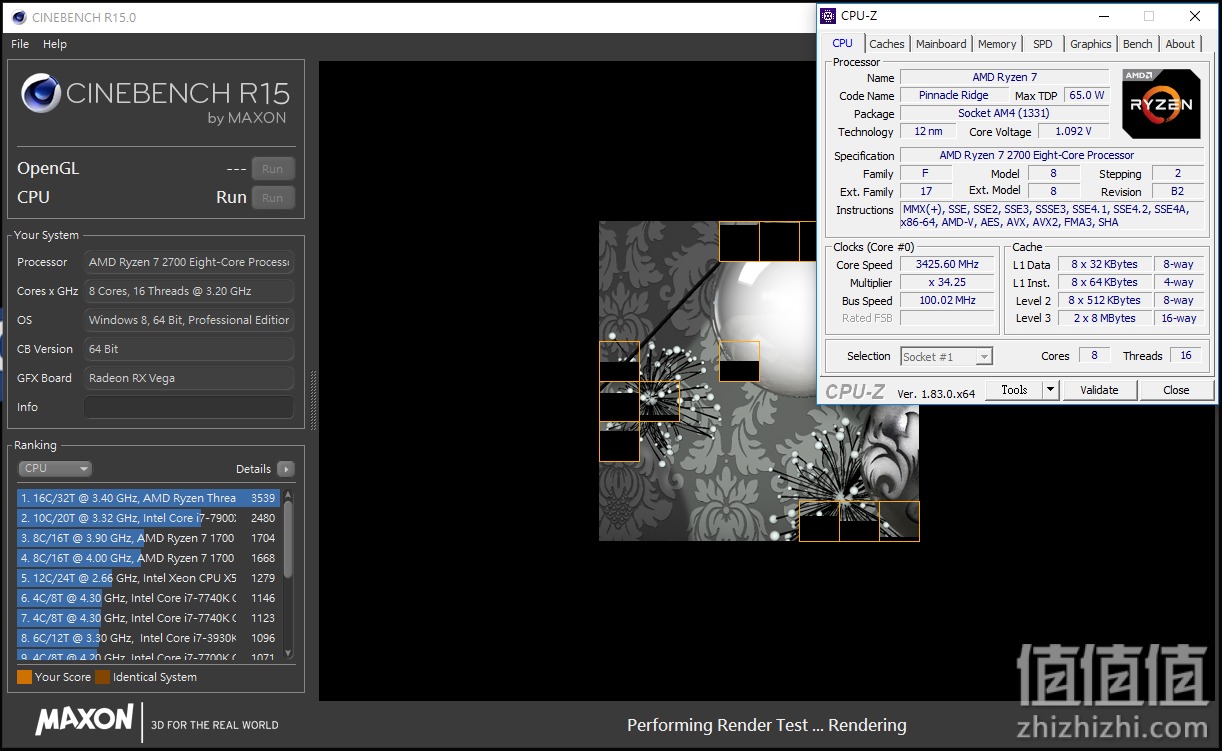Viewport: 1222px width, 752px height.
Task: Click the Tools button in CPU-Z
Action: (1014, 390)
